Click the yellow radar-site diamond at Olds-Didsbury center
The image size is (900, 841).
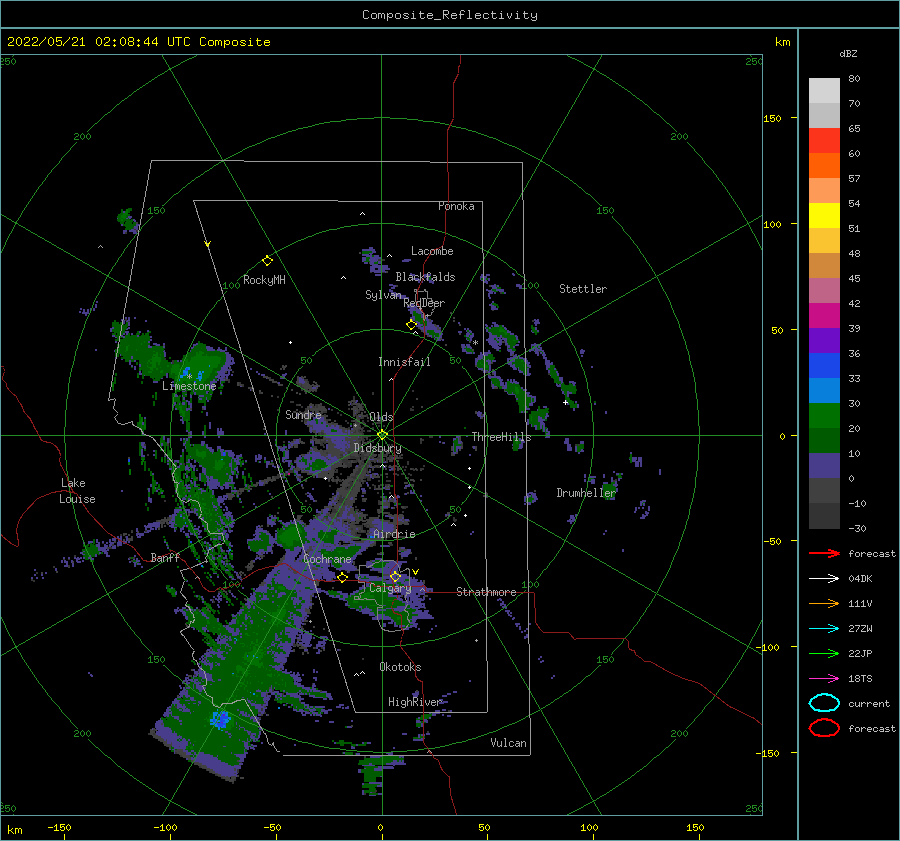(x=382, y=435)
